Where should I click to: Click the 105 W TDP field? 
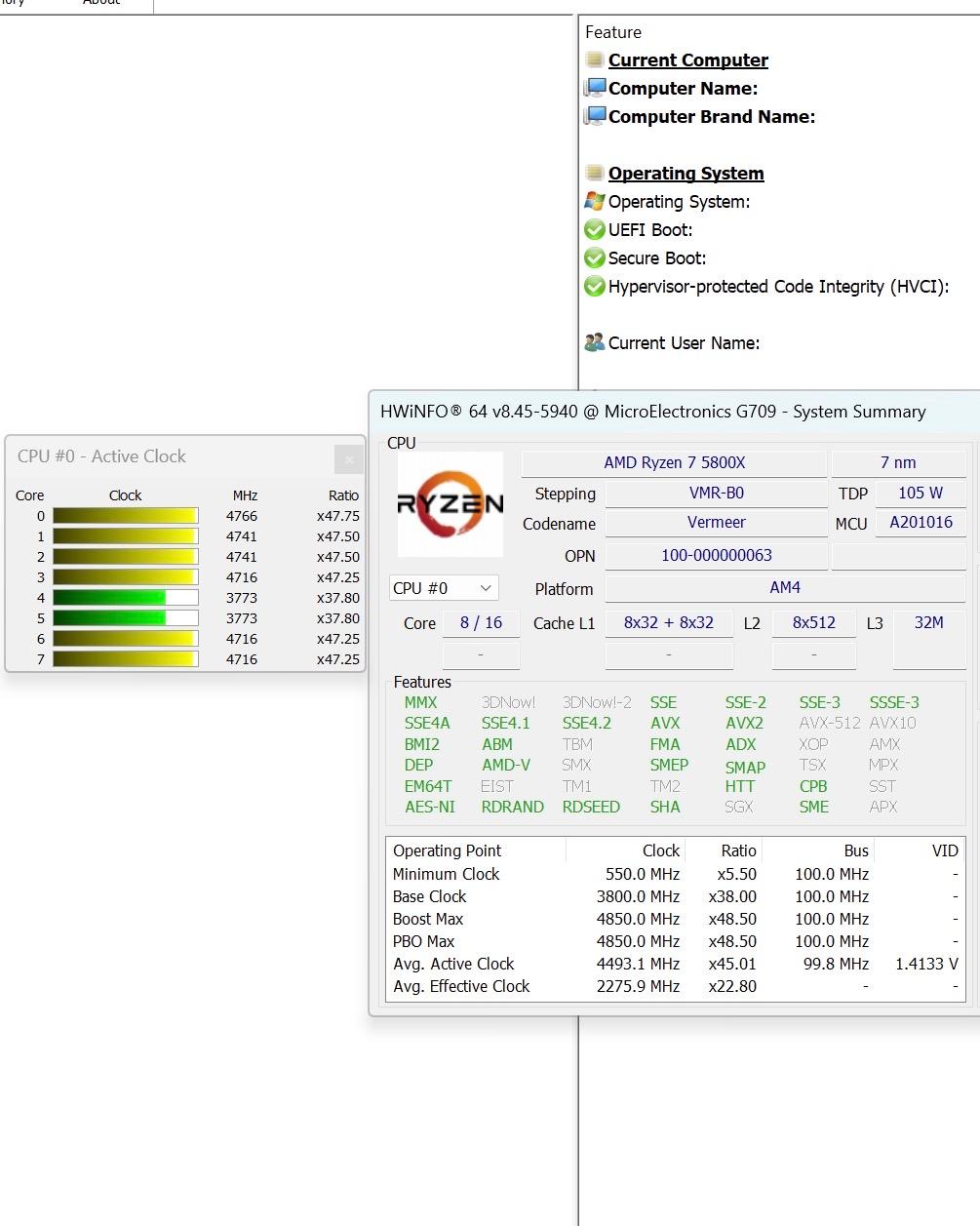point(921,493)
